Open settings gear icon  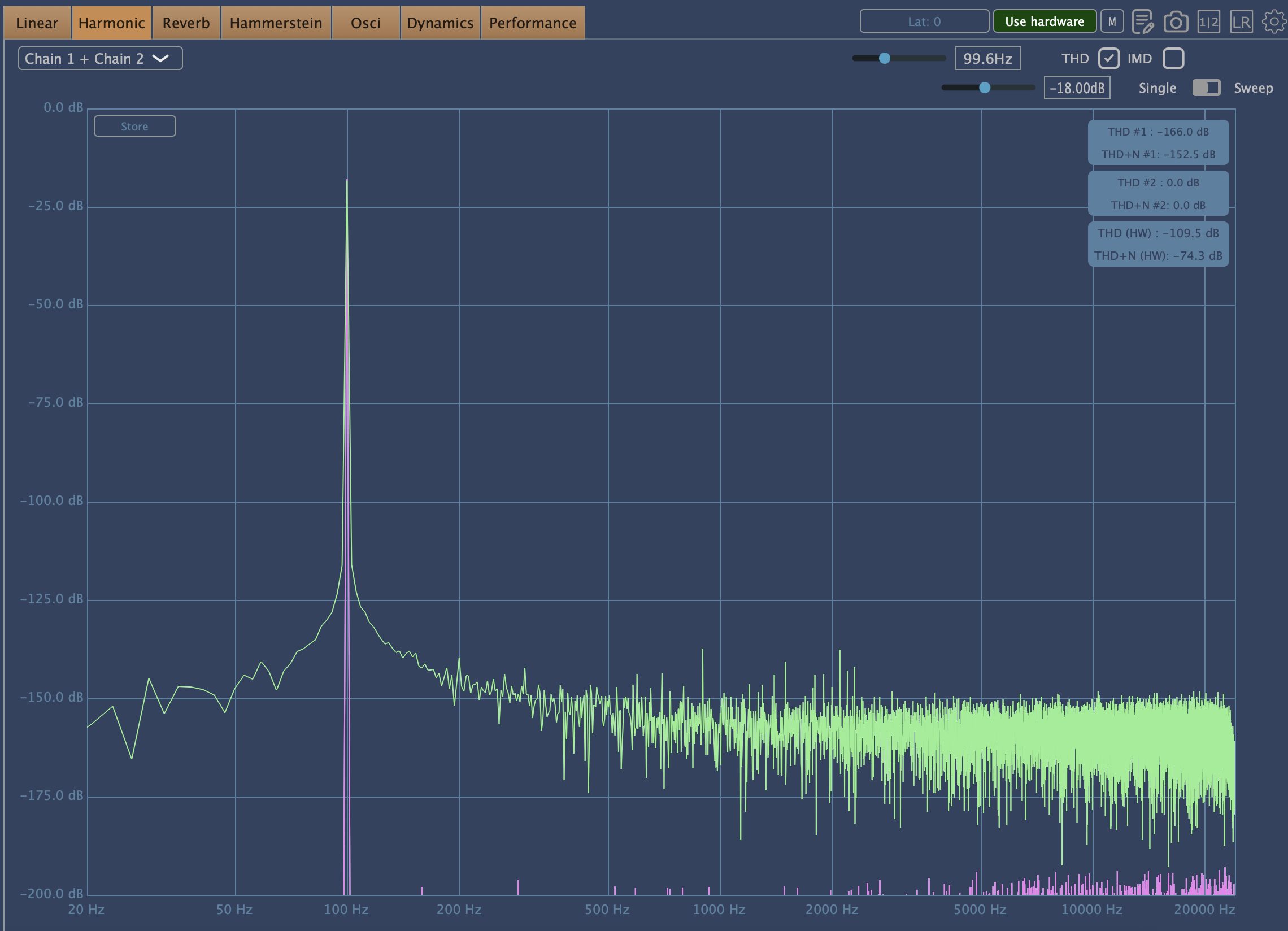[1274, 22]
